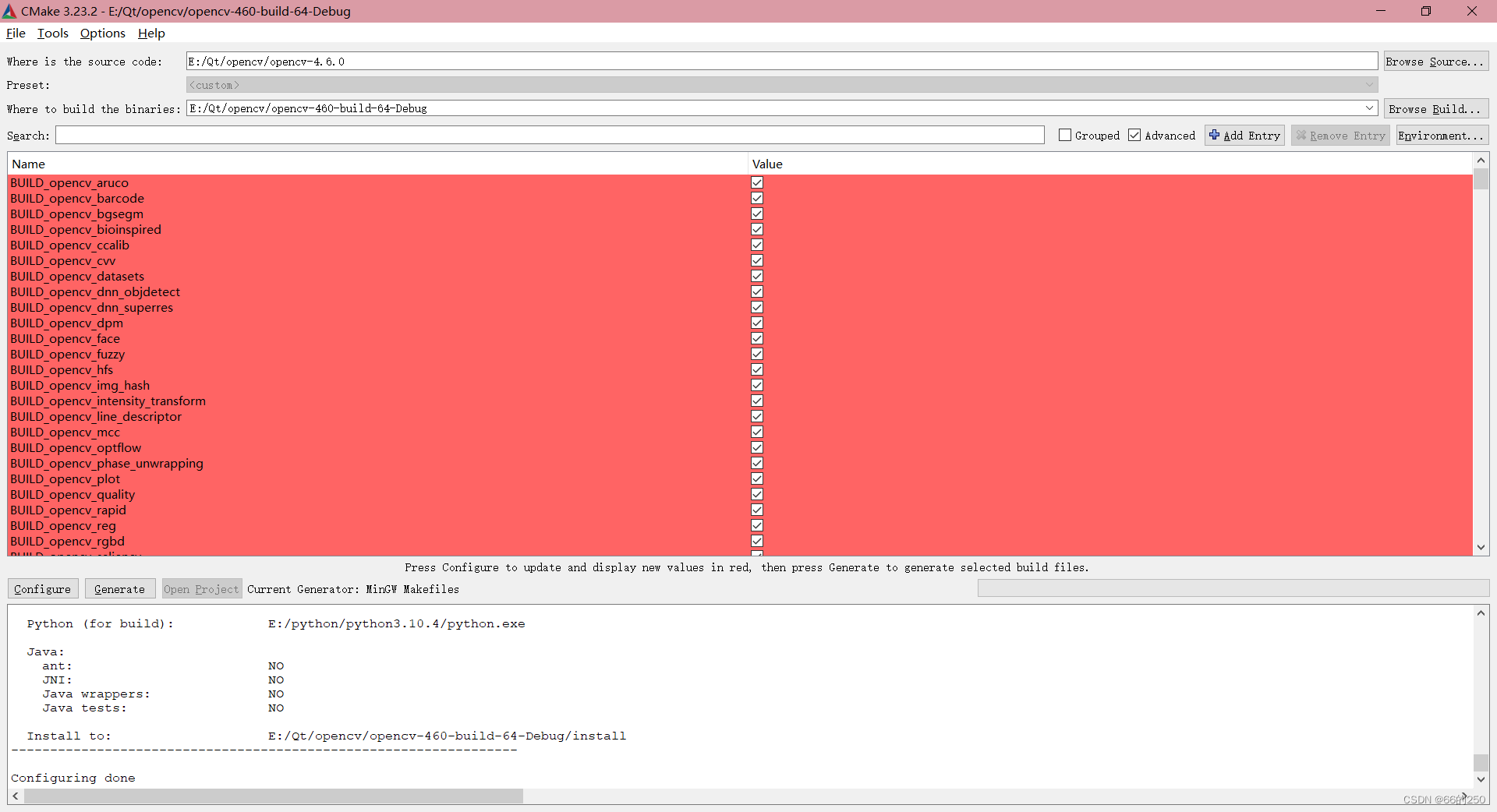1497x812 pixels.
Task: Click the plus icon on Add Entry
Action: (1214, 135)
